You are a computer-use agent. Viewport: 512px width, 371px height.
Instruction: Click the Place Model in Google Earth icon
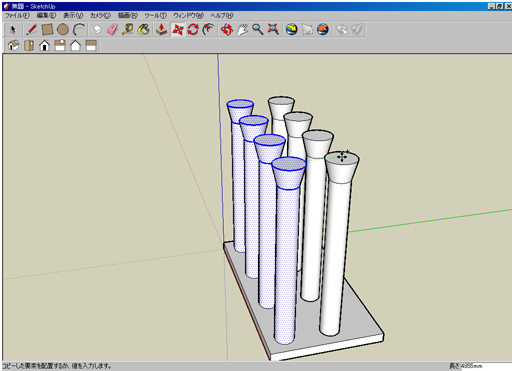[323, 30]
